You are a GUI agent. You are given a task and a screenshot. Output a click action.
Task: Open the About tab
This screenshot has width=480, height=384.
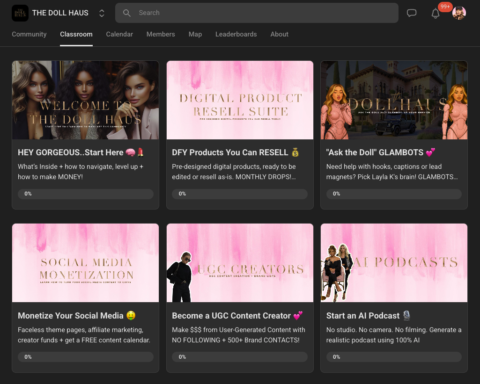click(x=279, y=34)
